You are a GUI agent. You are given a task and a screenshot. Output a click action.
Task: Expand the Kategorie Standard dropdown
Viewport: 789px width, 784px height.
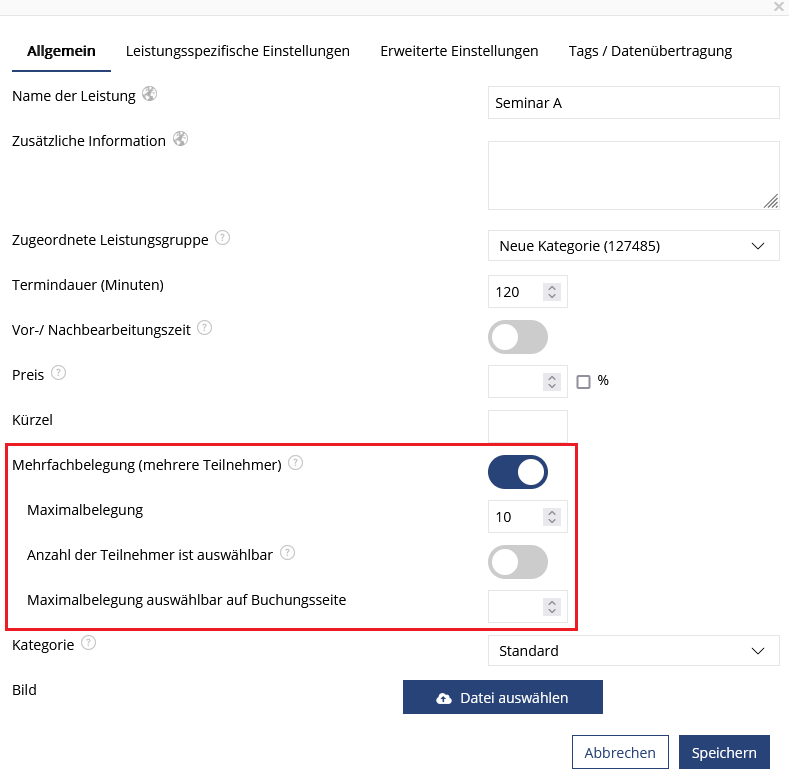point(634,651)
